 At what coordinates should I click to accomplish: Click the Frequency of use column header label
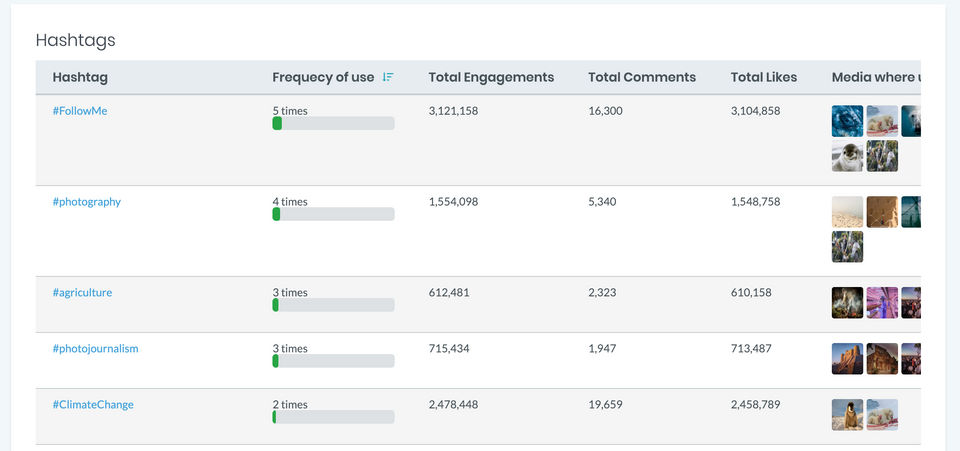323,77
